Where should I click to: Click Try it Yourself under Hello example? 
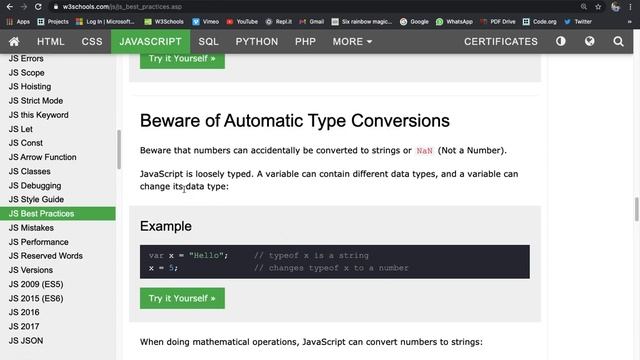click(182, 298)
